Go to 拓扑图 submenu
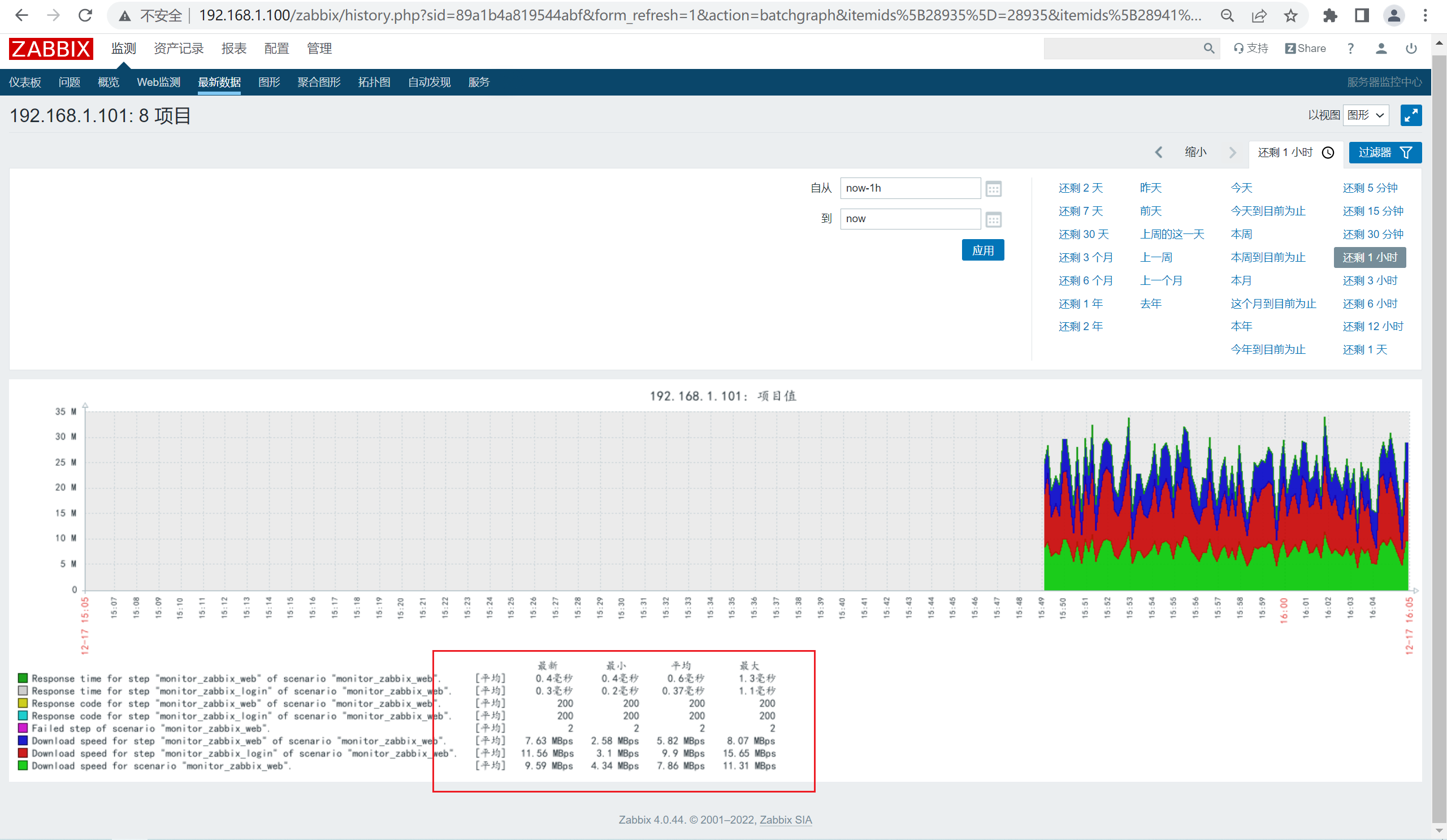This screenshot has width=1447, height=840. point(374,82)
